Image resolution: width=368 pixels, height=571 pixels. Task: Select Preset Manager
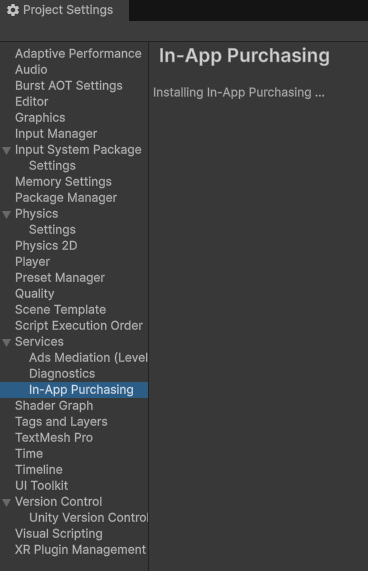pos(60,278)
